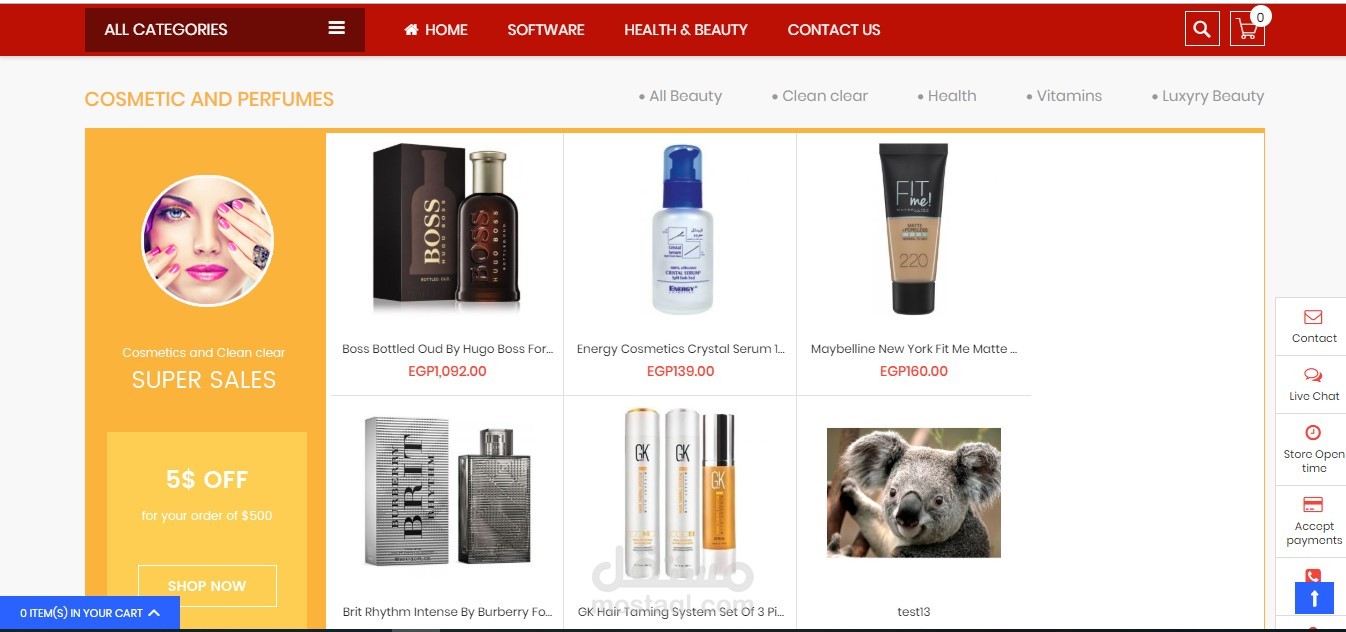Expand the All Categories hamburger menu
Screen dimensions: 1346x632
pos(336,29)
